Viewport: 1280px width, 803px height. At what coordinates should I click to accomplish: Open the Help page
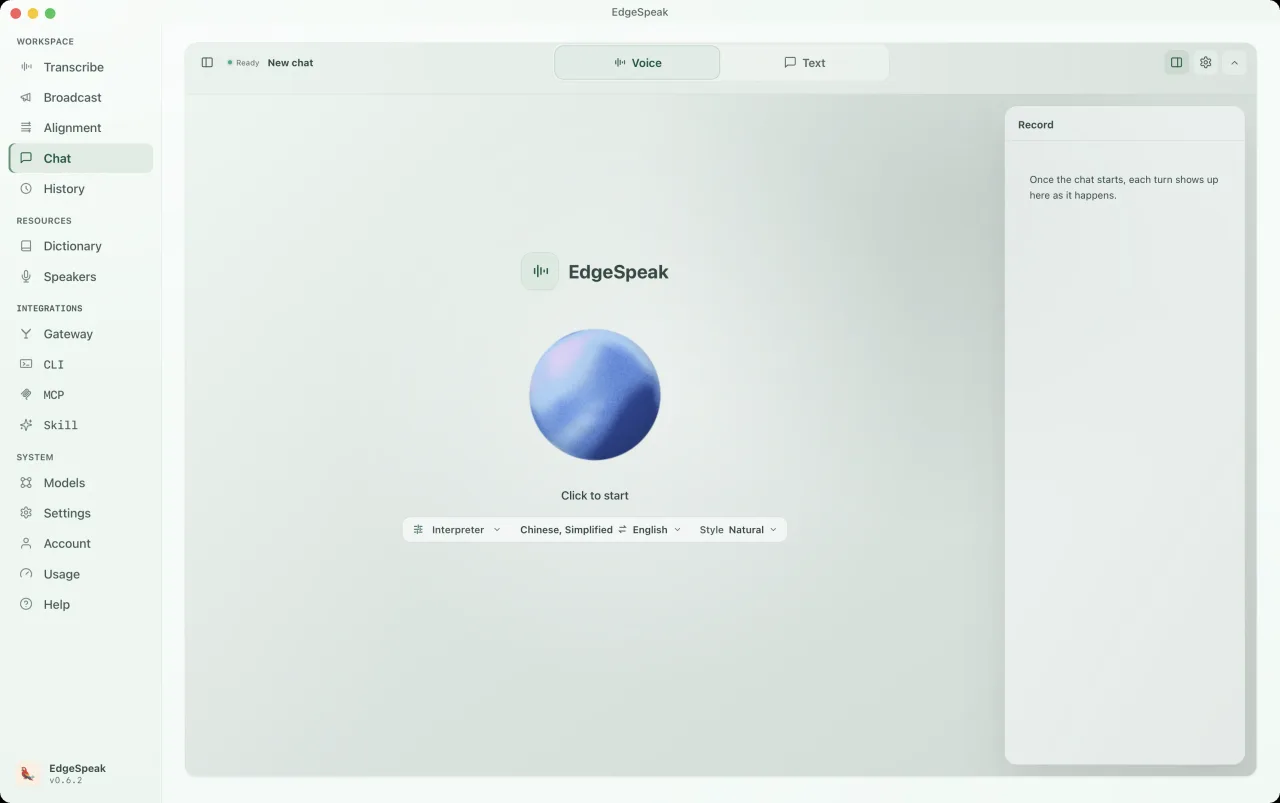81,604
